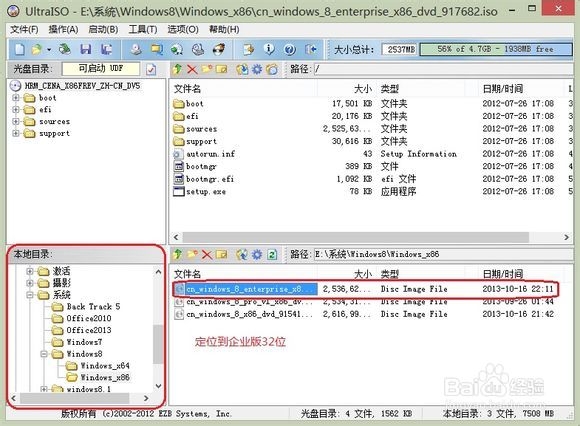Click the New image toolbar icon

coord(20,49)
